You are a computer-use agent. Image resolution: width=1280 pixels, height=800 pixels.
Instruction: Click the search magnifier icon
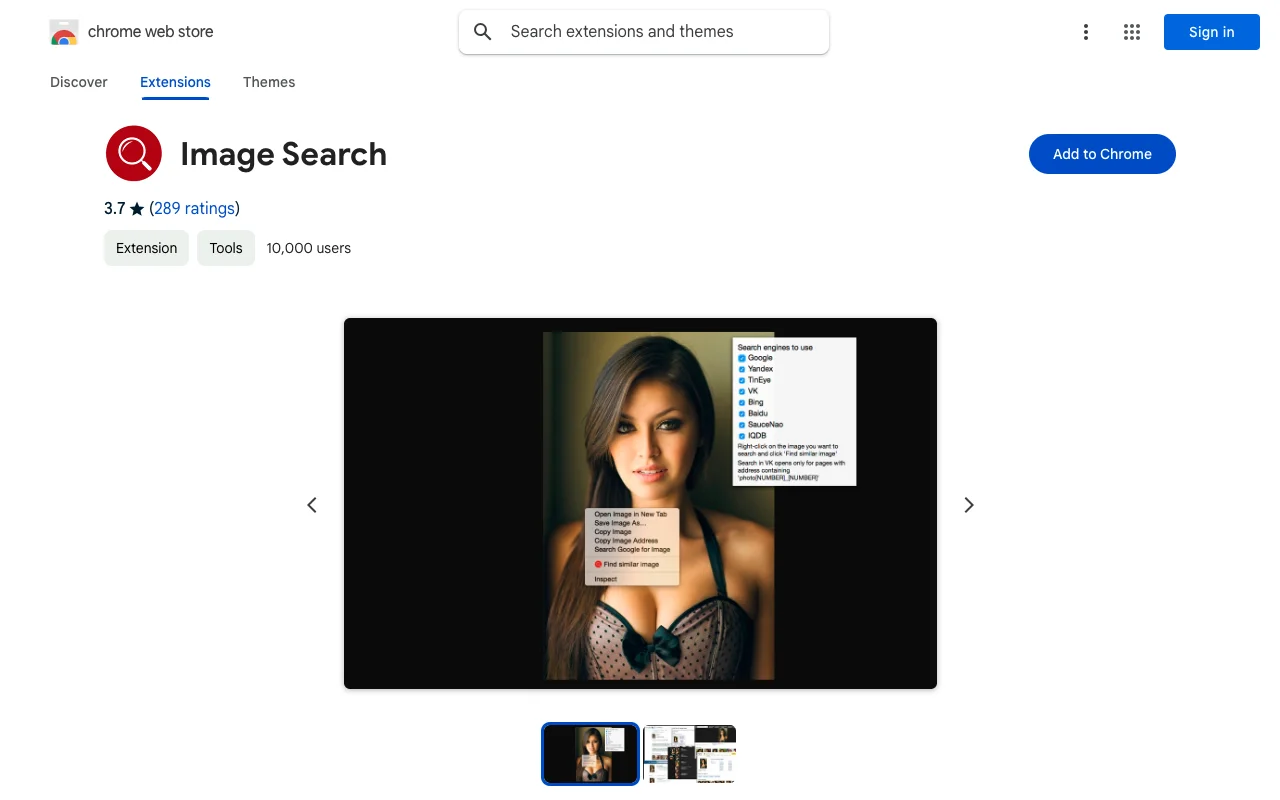(482, 31)
